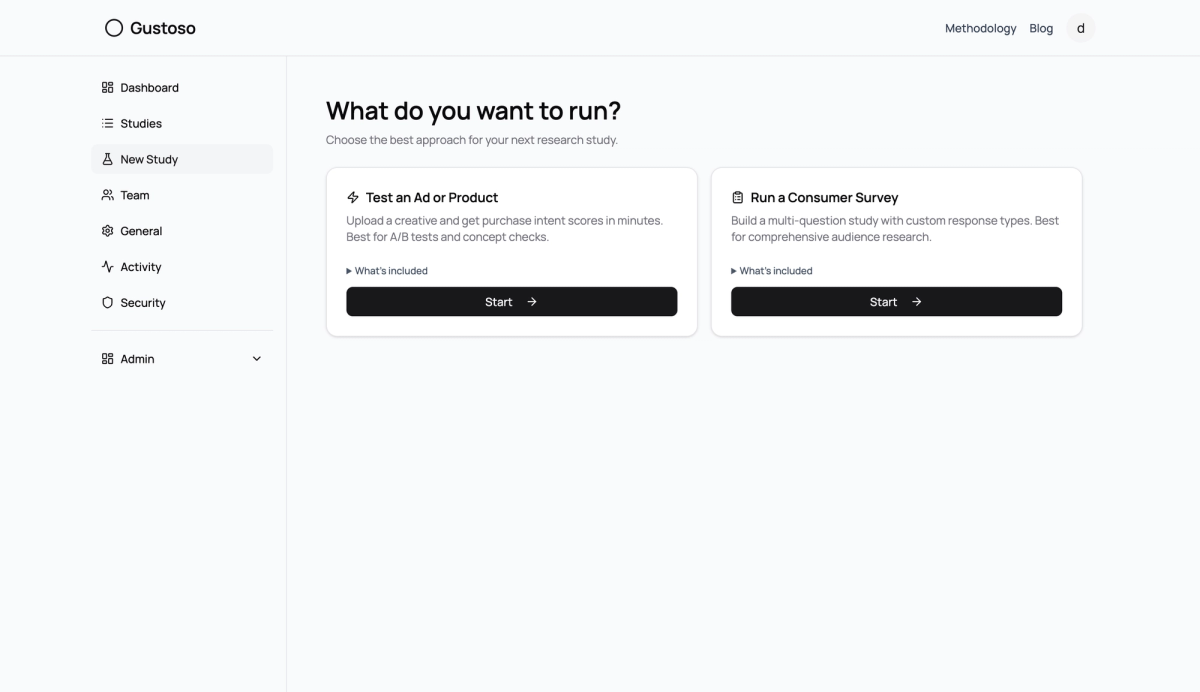Expand What's included under Test an Ad

coord(387,271)
